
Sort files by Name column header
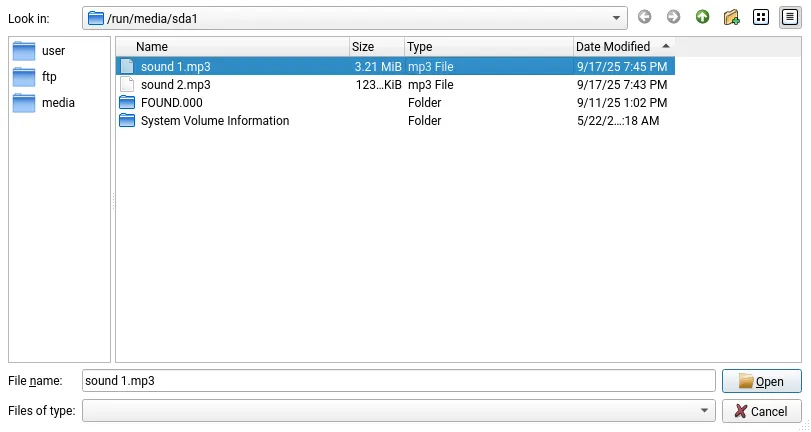(152, 47)
